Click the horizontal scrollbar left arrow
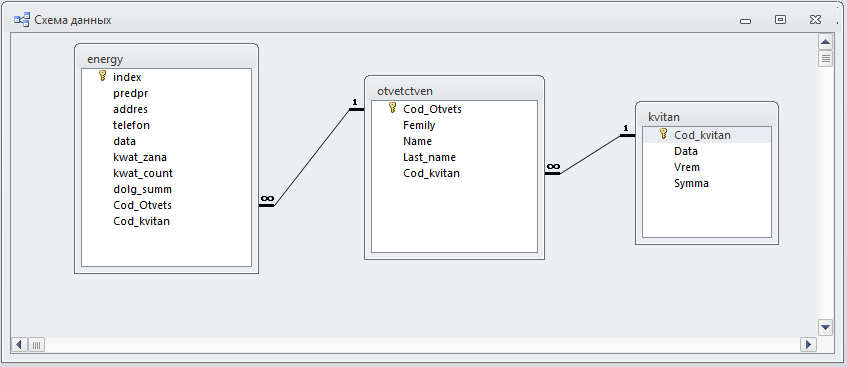This screenshot has width=847, height=367. pos(19,344)
